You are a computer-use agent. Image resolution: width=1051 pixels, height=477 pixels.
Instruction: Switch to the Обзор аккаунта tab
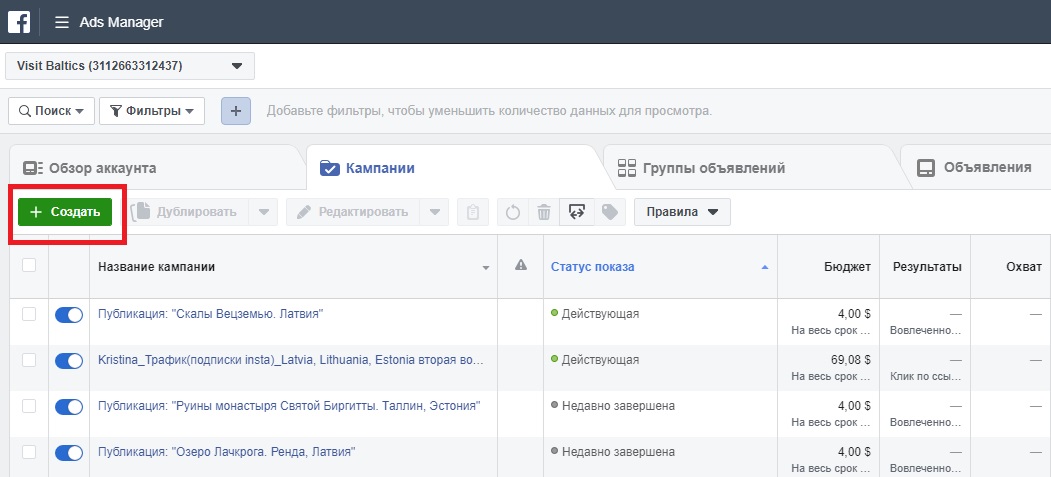[102, 168]
